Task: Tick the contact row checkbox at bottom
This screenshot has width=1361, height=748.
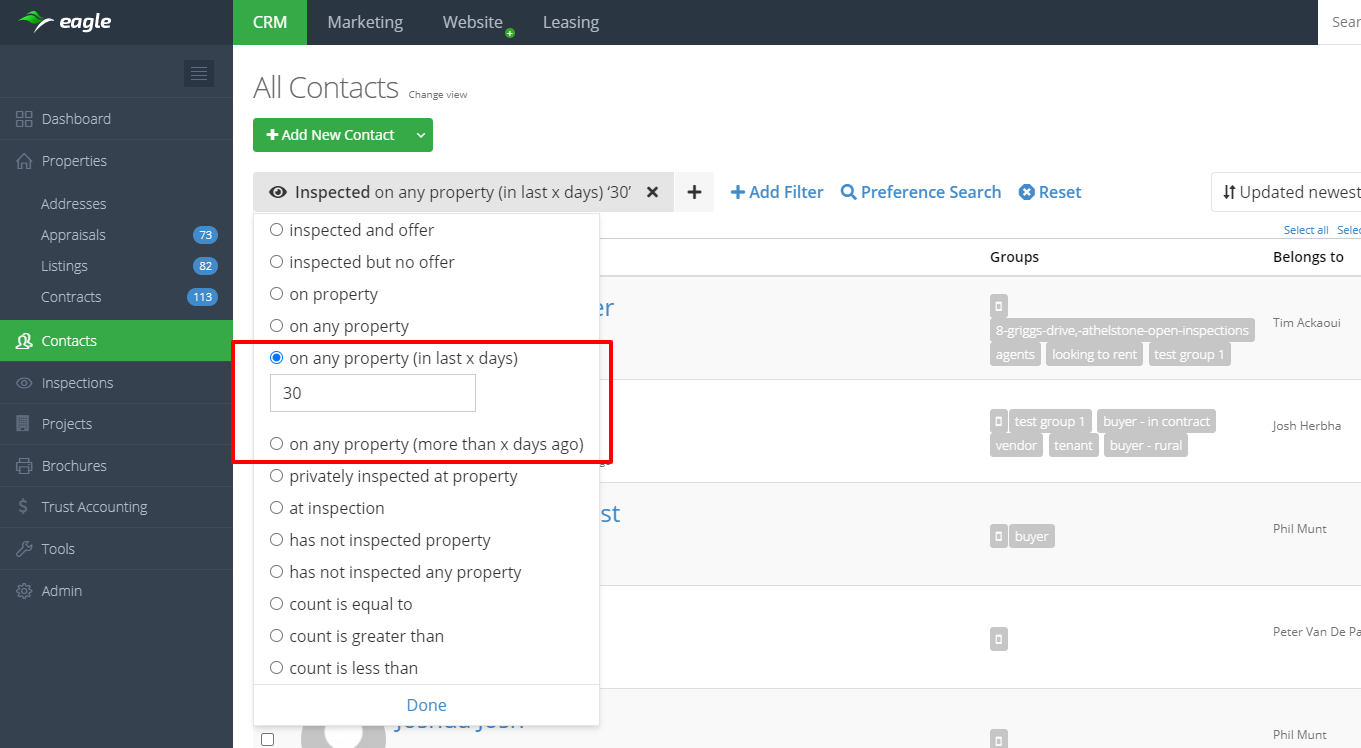Action: point(267,740)
